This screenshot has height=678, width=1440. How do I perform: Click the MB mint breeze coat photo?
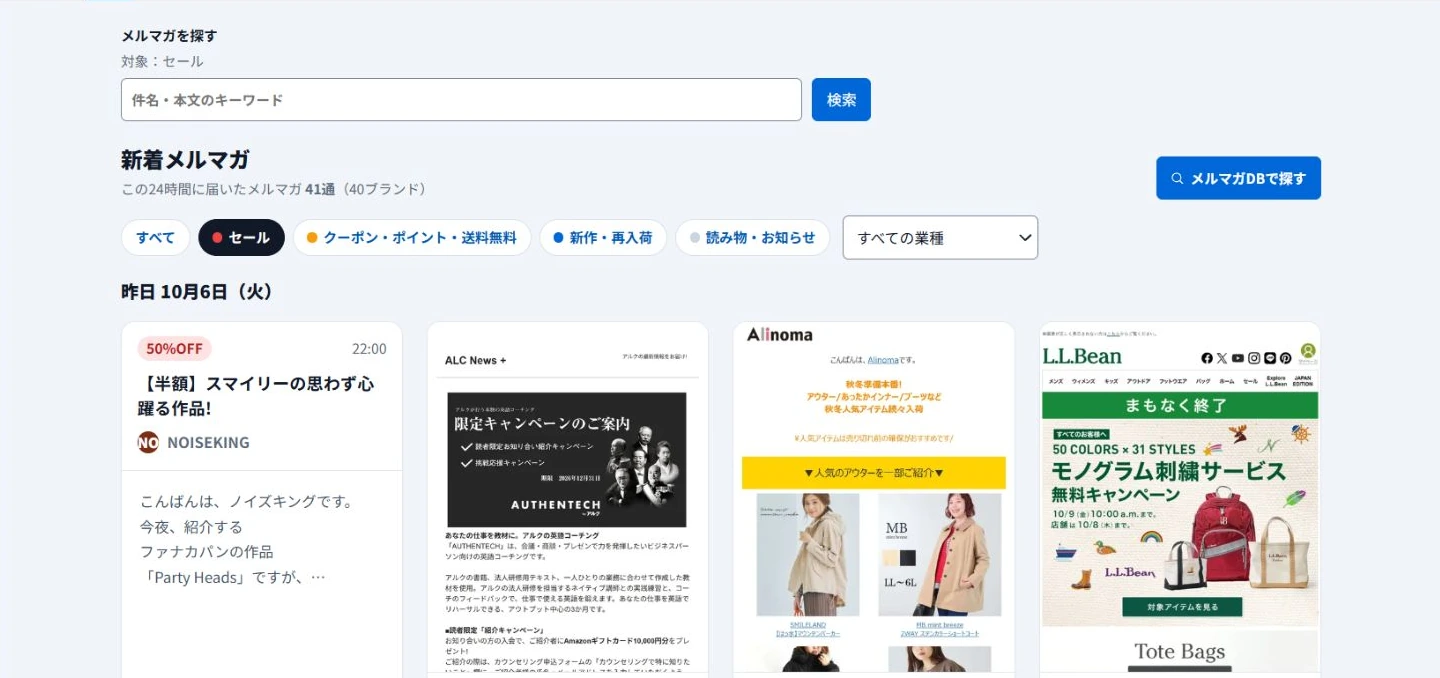[x=939, y=555]
